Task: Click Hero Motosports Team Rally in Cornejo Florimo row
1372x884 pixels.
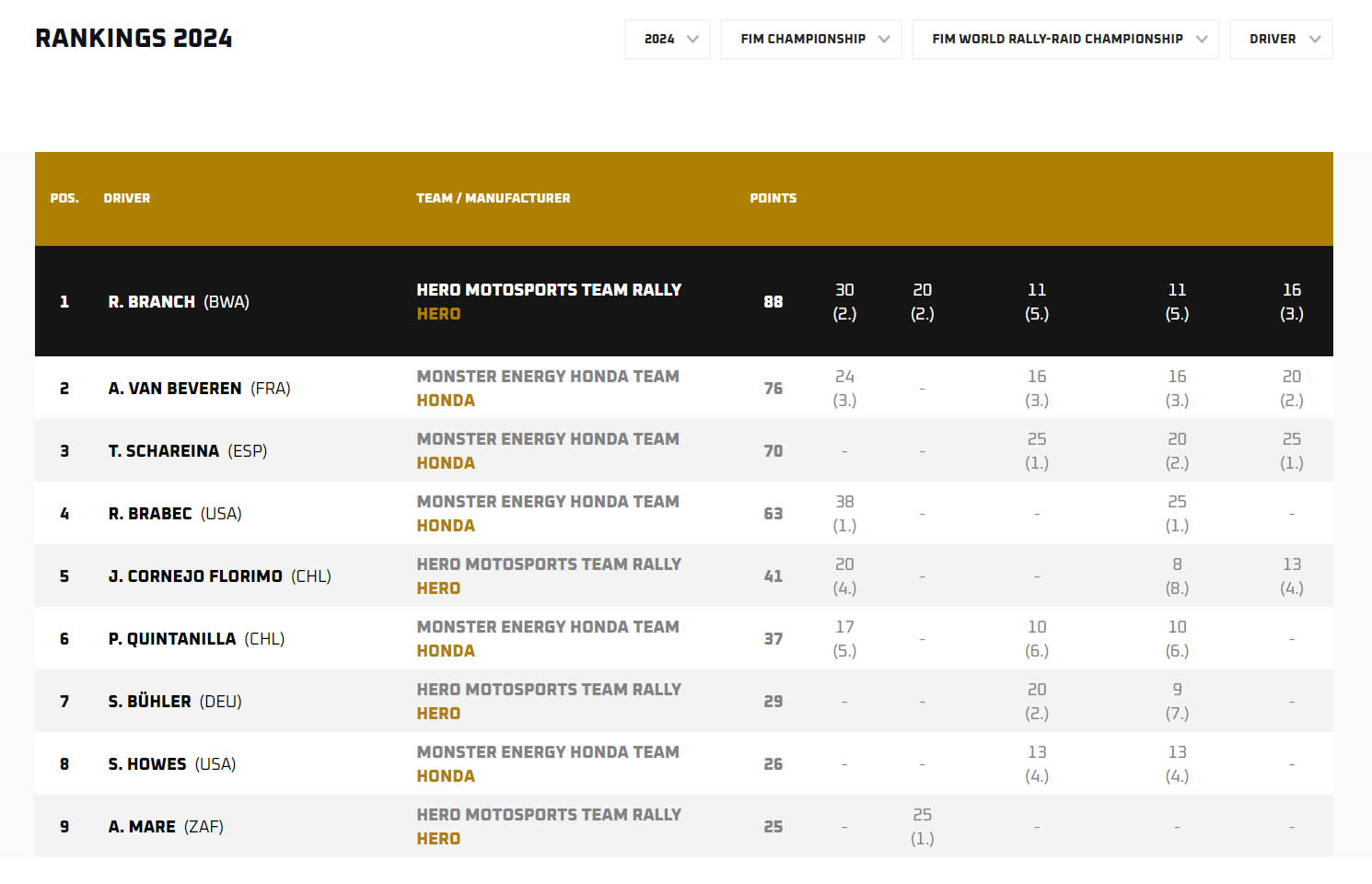Action: coord(549,564)
